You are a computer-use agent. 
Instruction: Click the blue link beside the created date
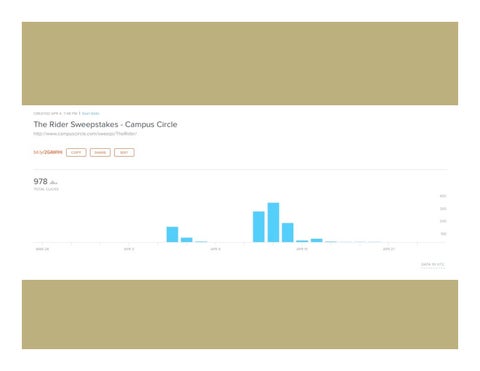[90, 113]
